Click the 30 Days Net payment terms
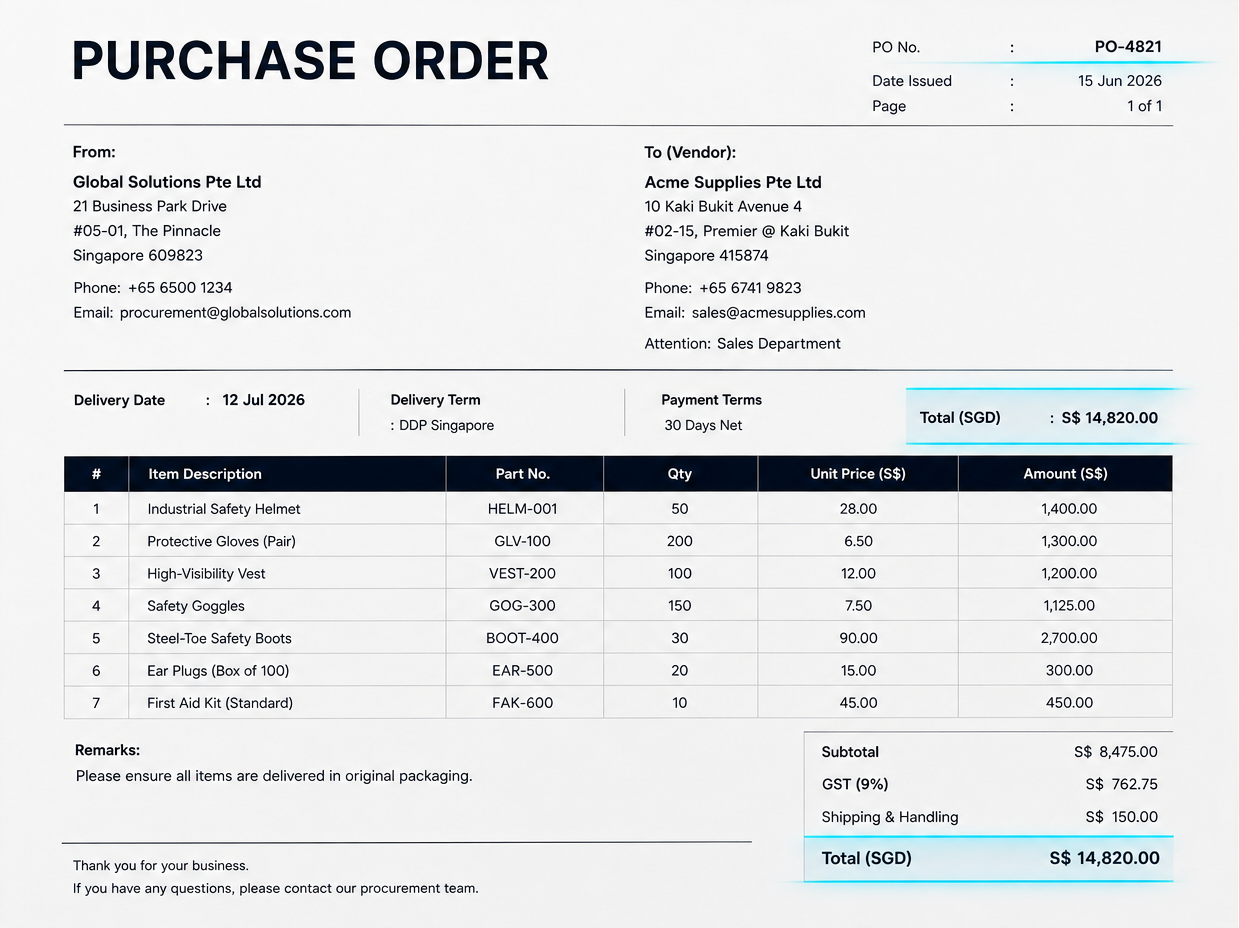 coord(703,425)
